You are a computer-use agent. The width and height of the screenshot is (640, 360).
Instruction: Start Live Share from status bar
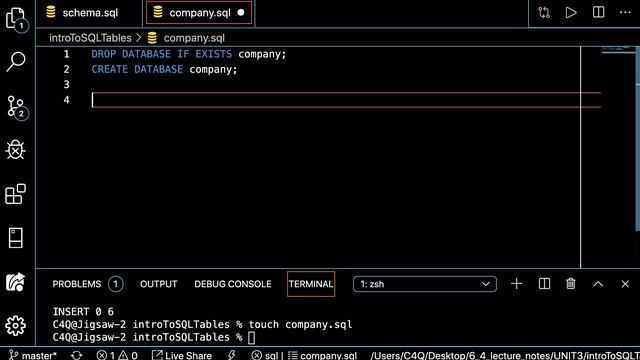point(182,355)
